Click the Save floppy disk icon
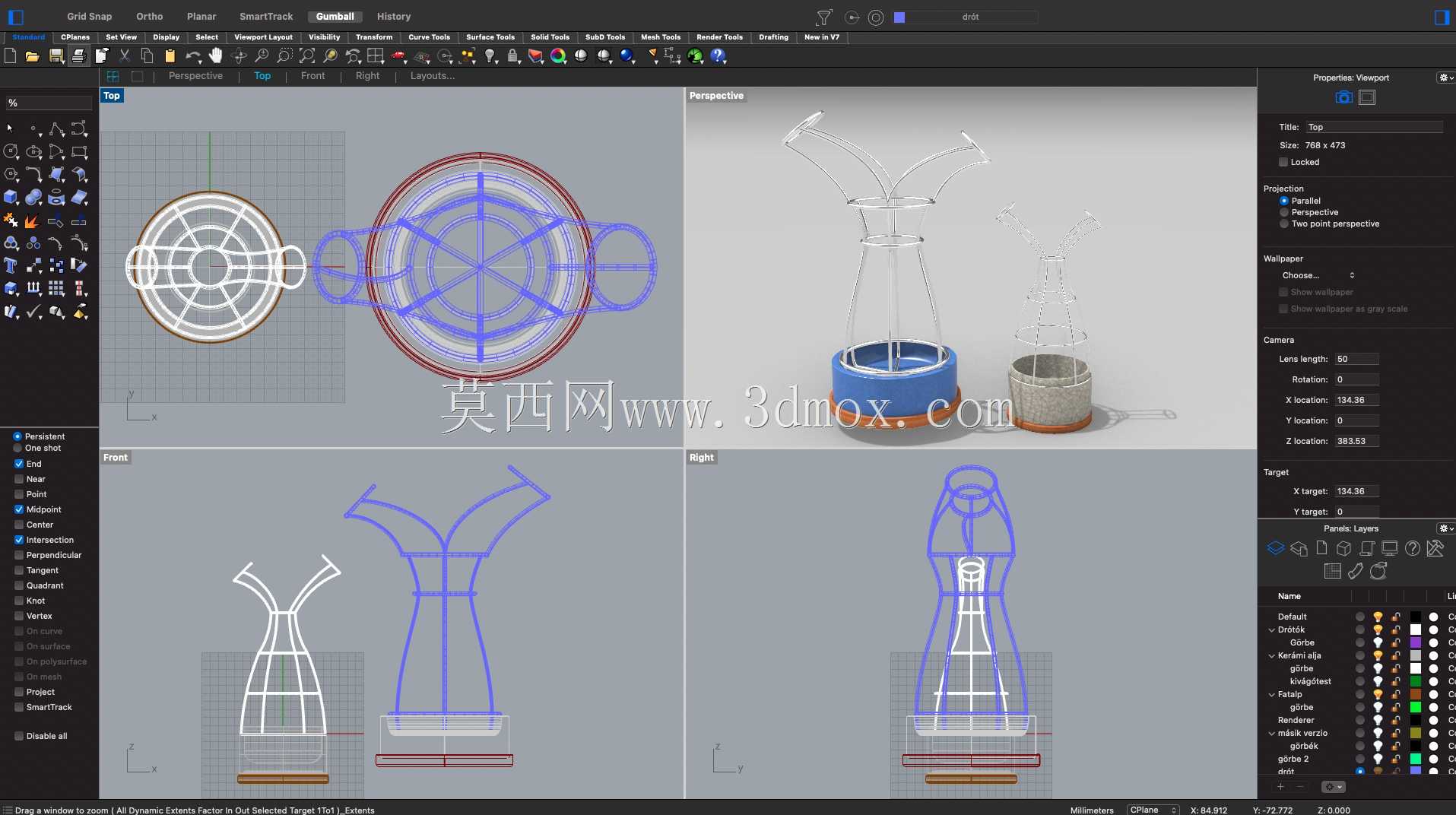 click(56, 55)
